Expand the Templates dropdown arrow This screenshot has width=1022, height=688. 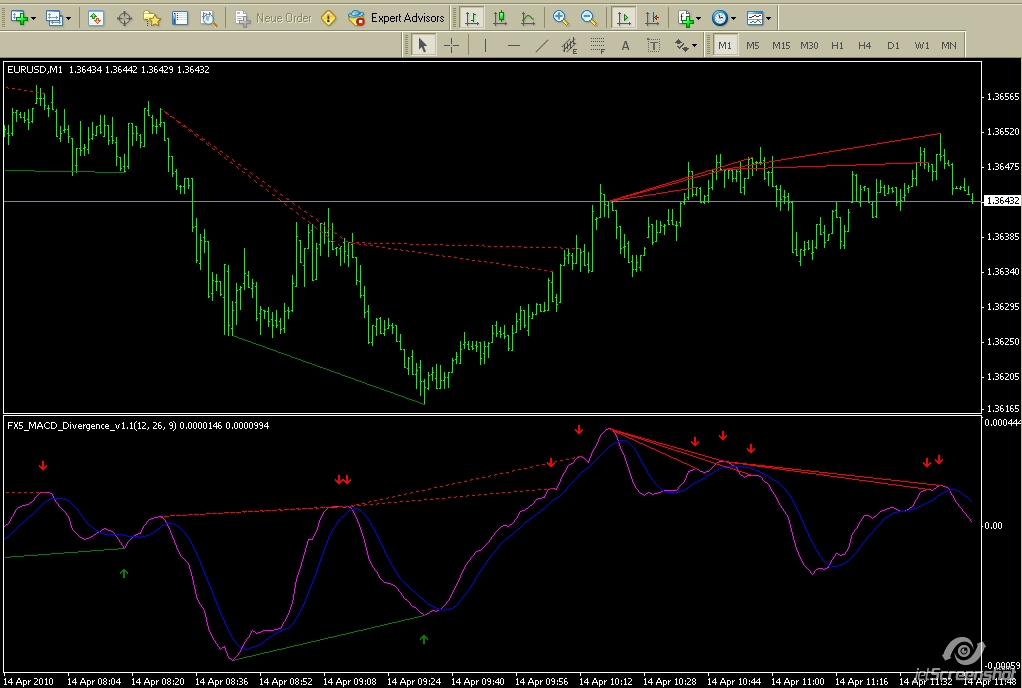tap(768, 18)
